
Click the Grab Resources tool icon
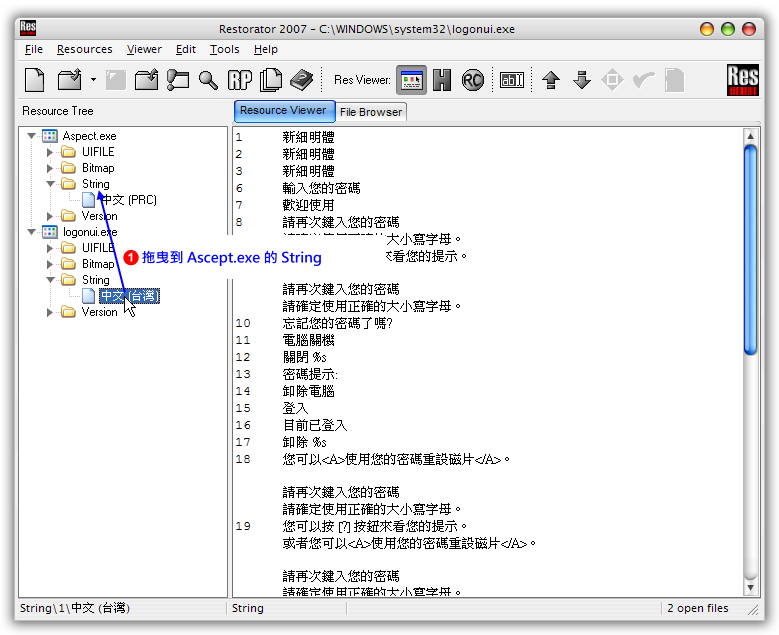177,80
